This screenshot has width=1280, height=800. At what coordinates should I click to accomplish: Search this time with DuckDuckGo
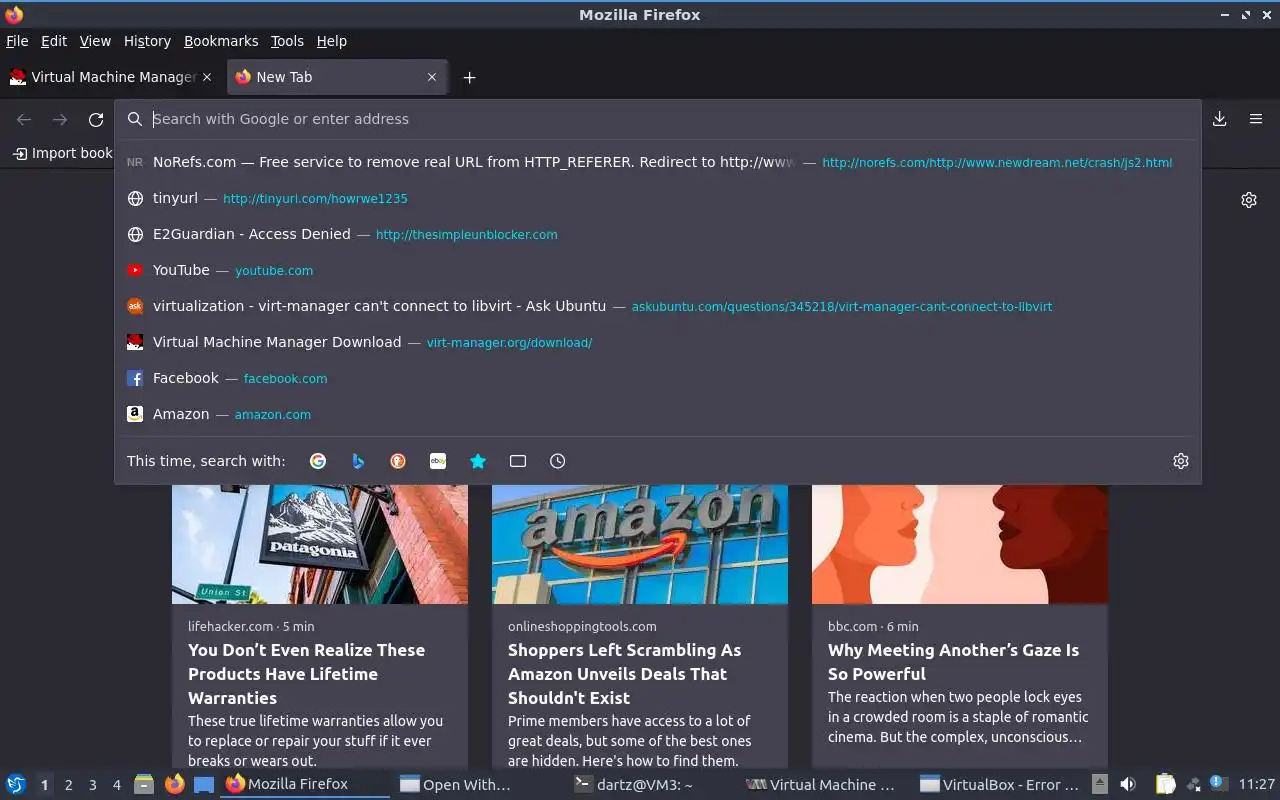(398, 461)
